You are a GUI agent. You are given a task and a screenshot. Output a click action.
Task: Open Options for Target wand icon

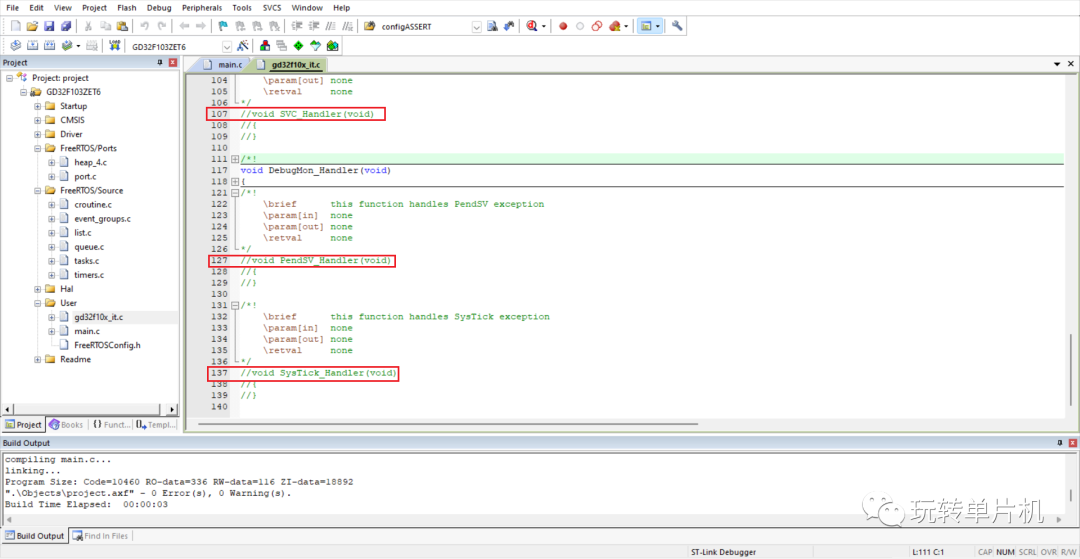coord(242,46)
